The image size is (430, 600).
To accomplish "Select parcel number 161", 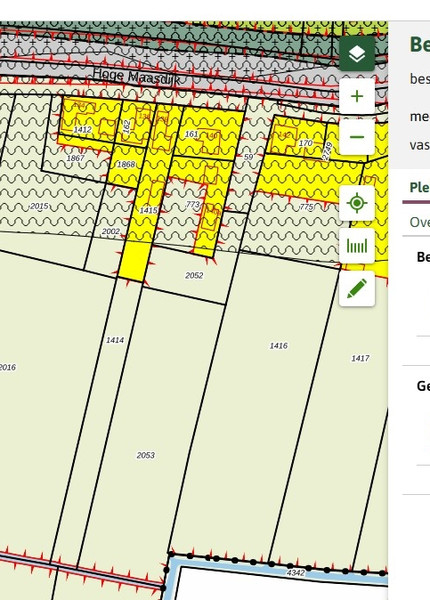I will (191, 134).
